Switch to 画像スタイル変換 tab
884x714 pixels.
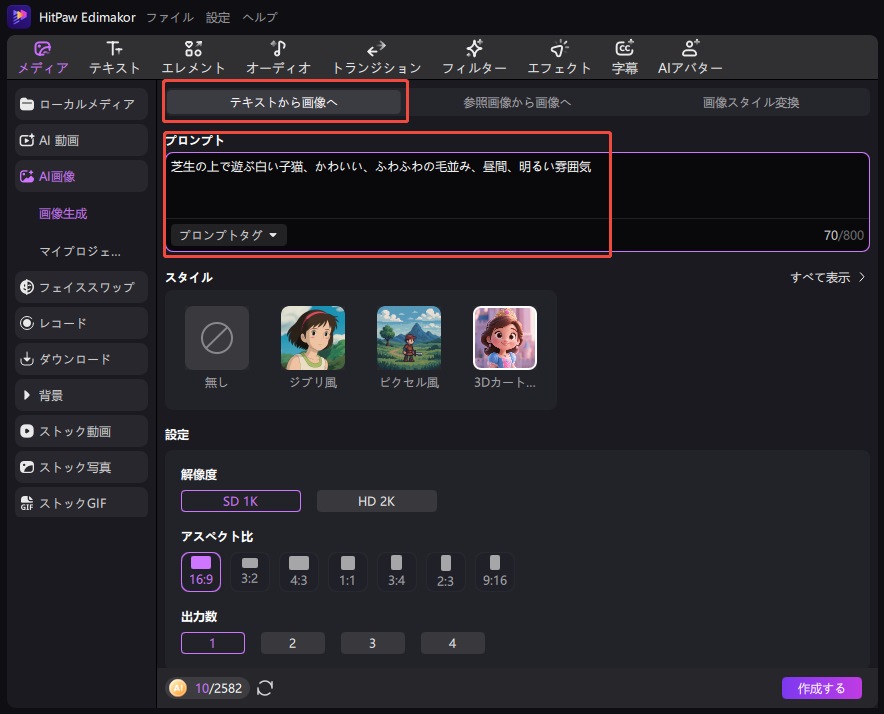click(x=751, y=102)
